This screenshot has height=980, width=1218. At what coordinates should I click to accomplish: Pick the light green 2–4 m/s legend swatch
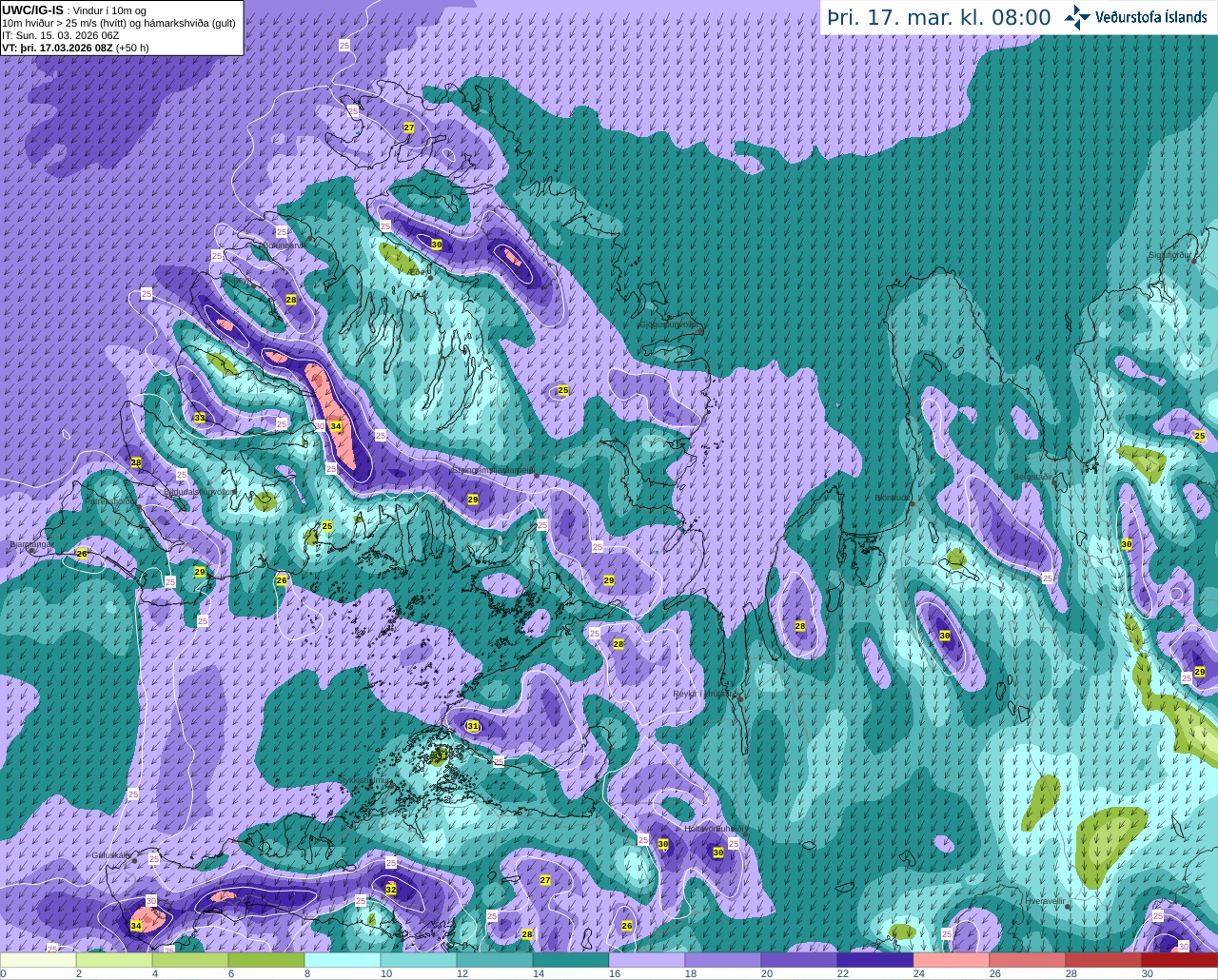click(x=114, y=961)
